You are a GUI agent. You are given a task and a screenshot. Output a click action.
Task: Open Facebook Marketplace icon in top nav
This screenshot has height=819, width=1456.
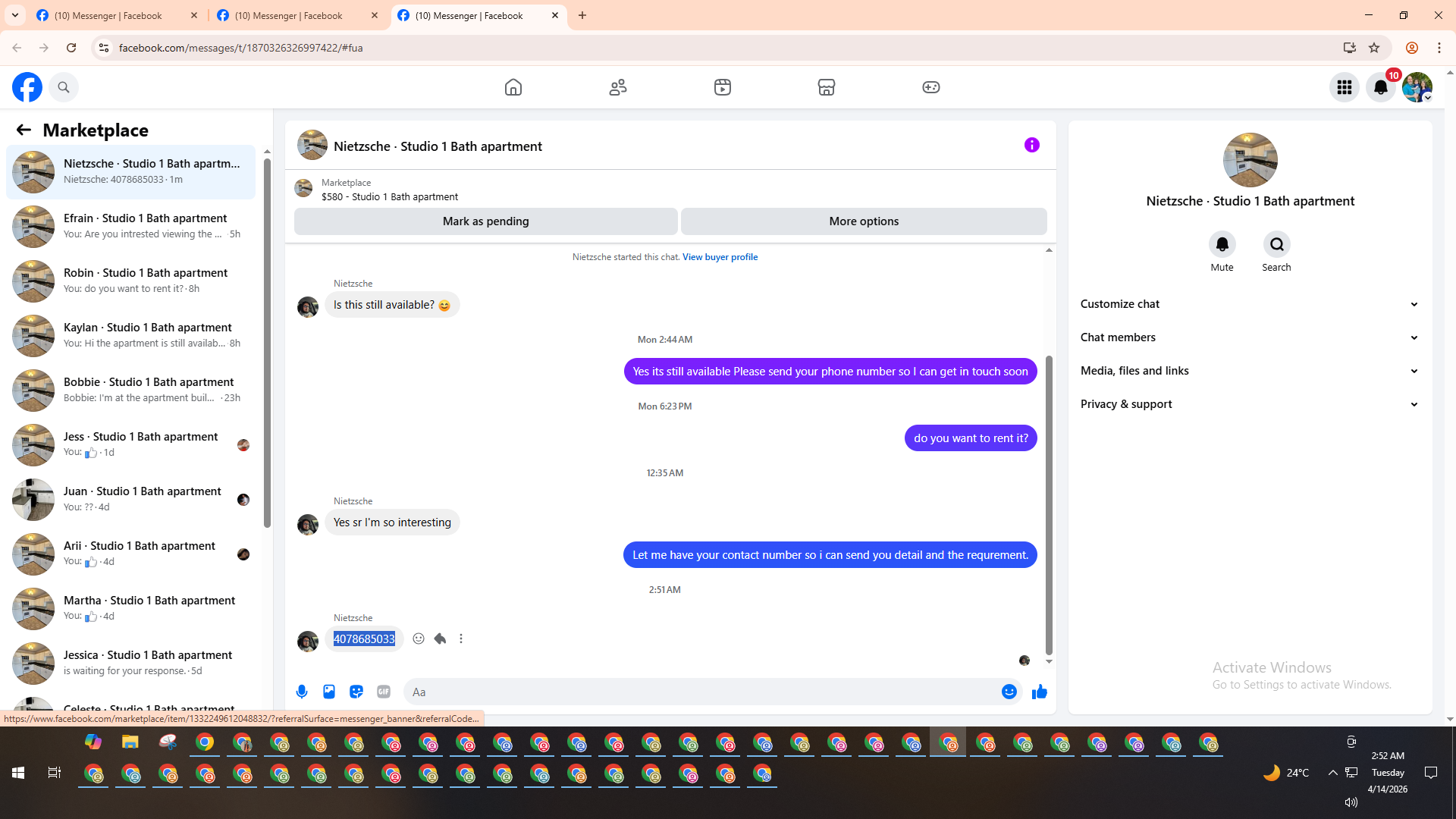tap(827, 87)
